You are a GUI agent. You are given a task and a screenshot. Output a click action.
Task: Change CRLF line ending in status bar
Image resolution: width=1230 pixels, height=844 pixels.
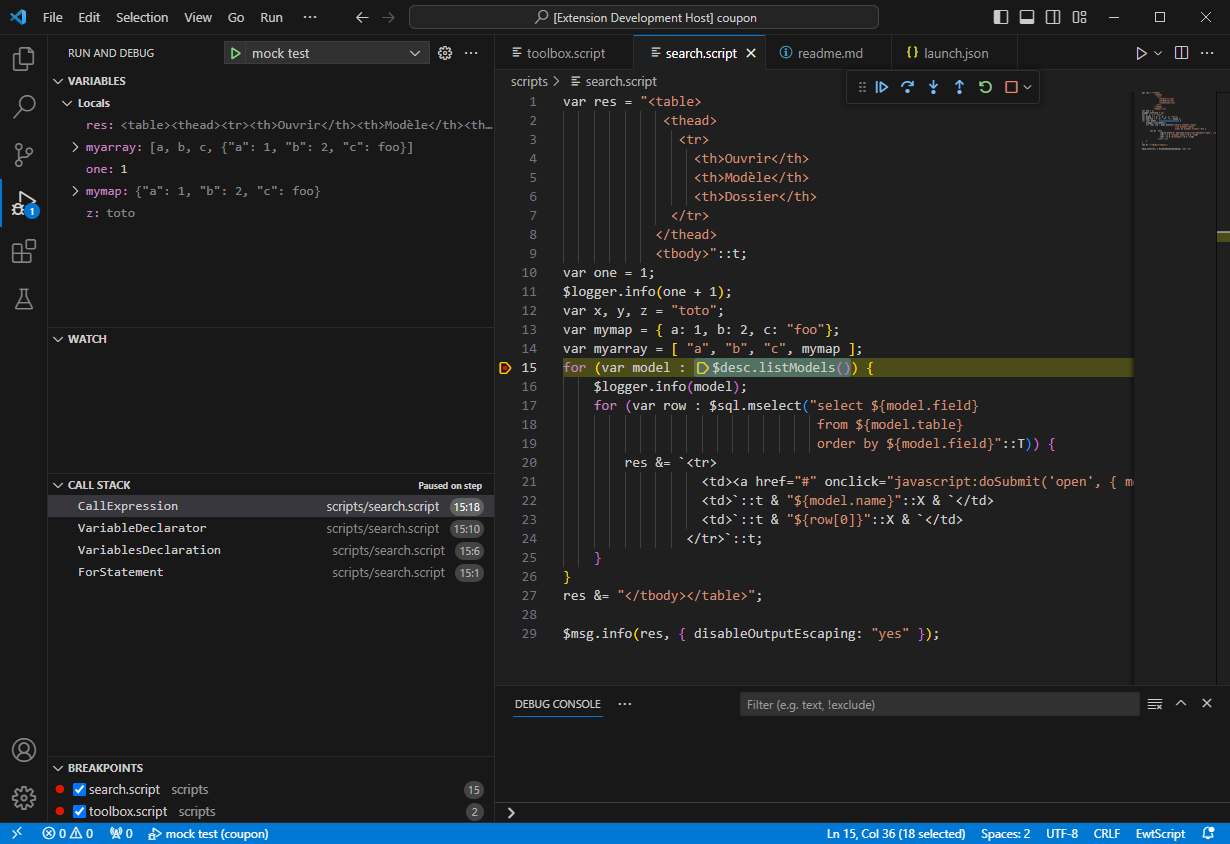point(1107,833)
